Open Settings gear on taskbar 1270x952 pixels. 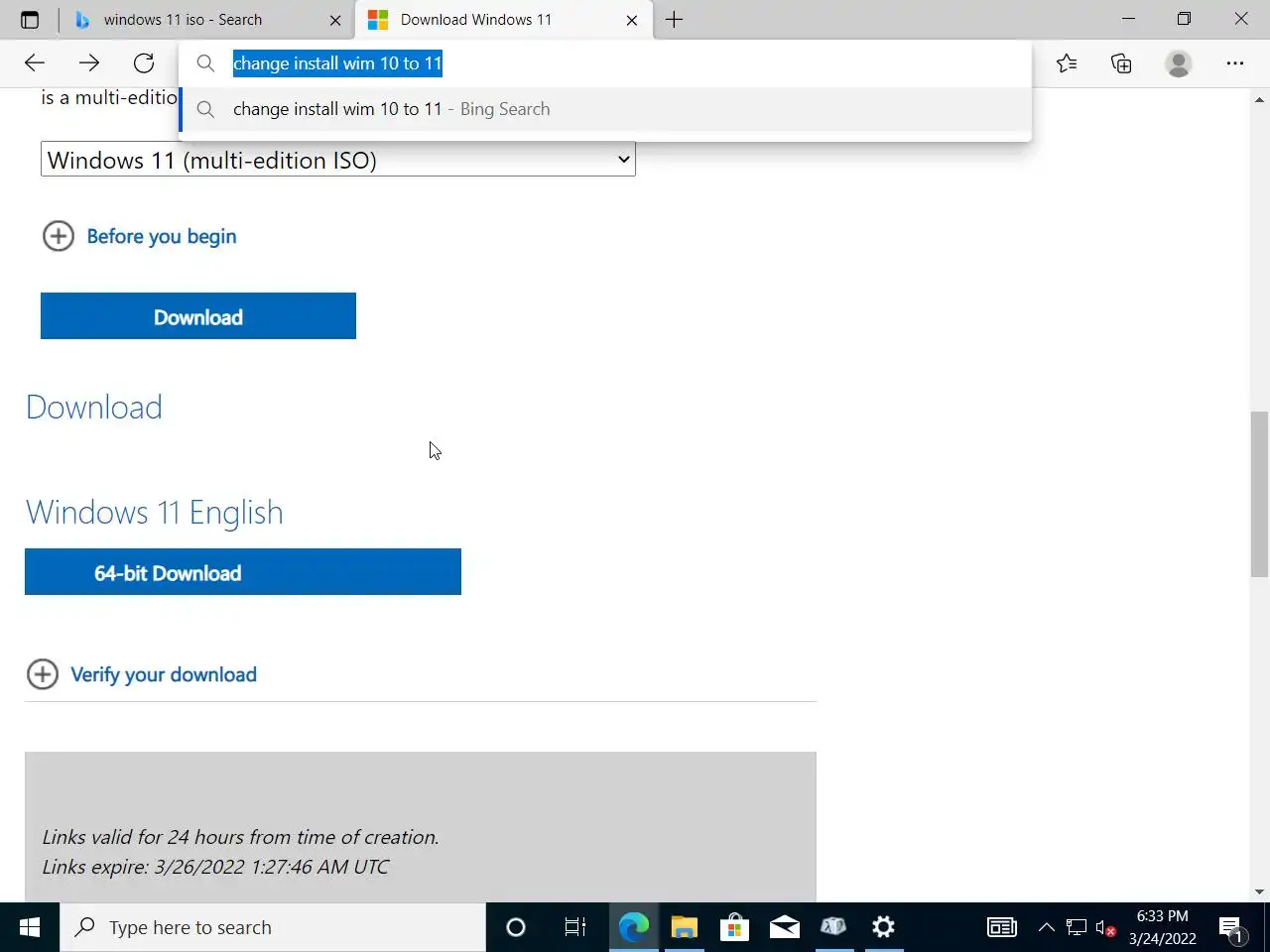[883, 927]
